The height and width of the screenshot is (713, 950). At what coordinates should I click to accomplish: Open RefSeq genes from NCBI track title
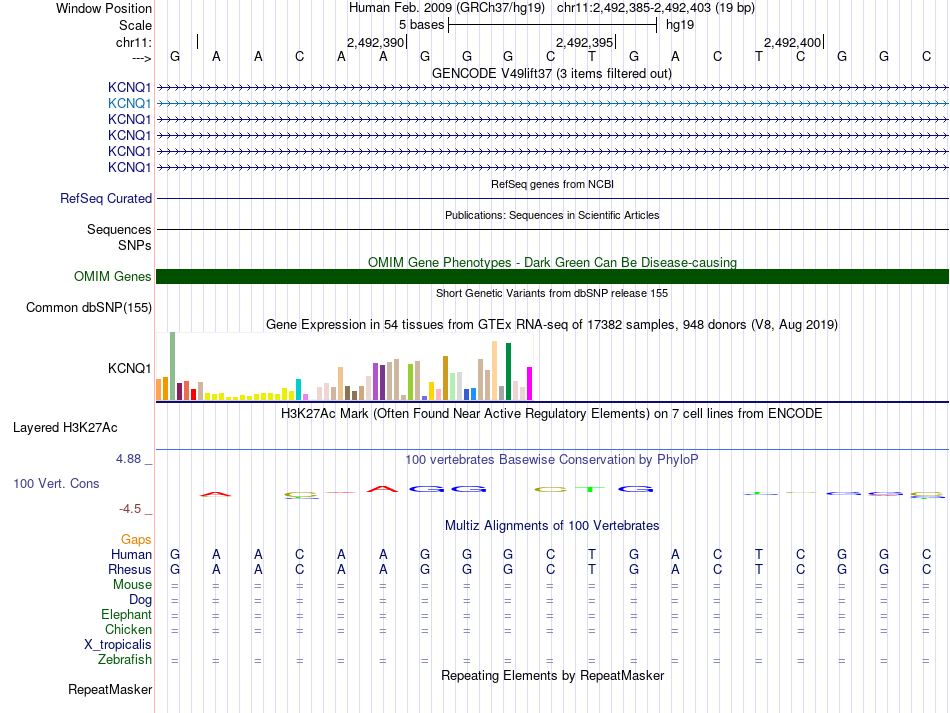click(x=552, y=184)
